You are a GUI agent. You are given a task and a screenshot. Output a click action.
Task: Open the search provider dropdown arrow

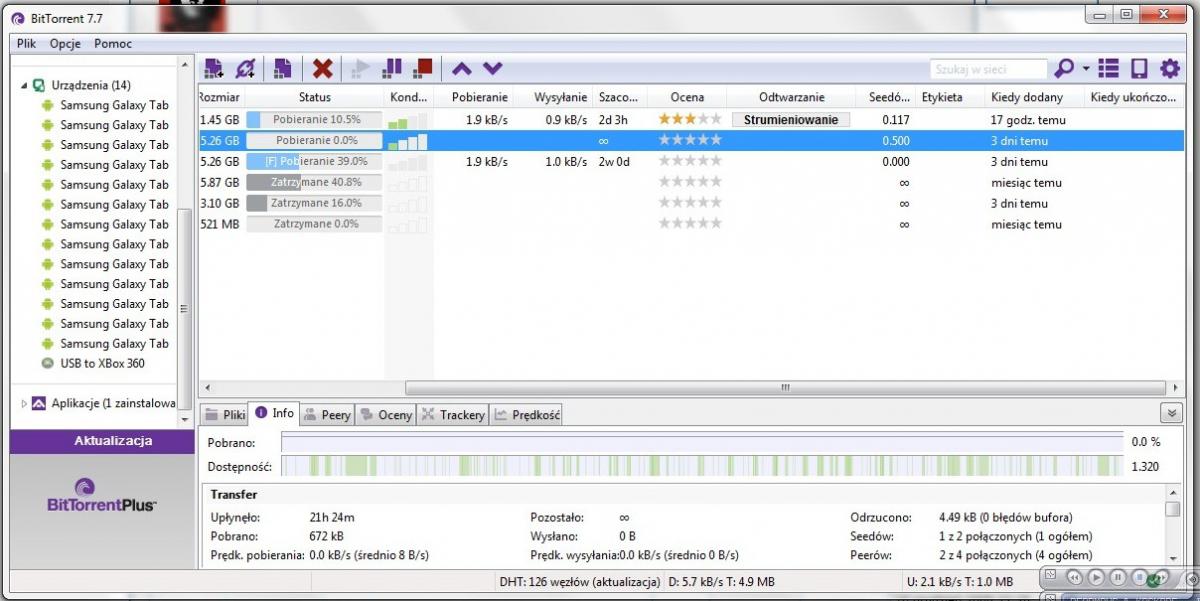pos(1086,69)
